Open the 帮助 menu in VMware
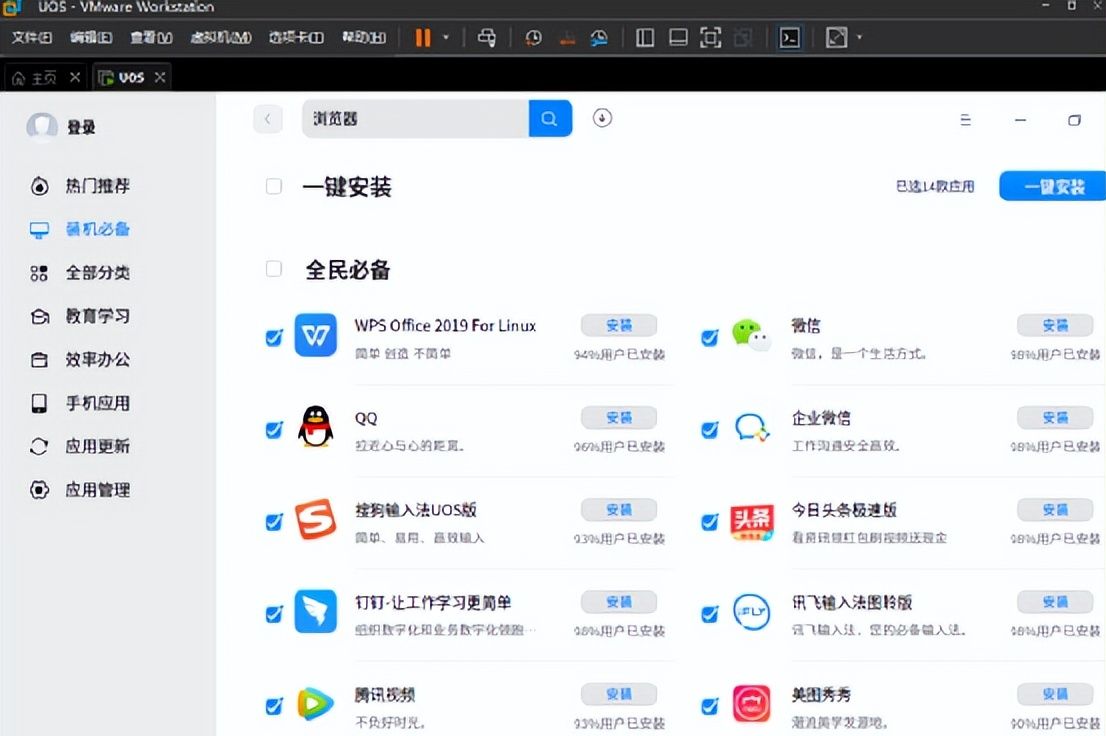1106x736 pixels. coord(364,37)
